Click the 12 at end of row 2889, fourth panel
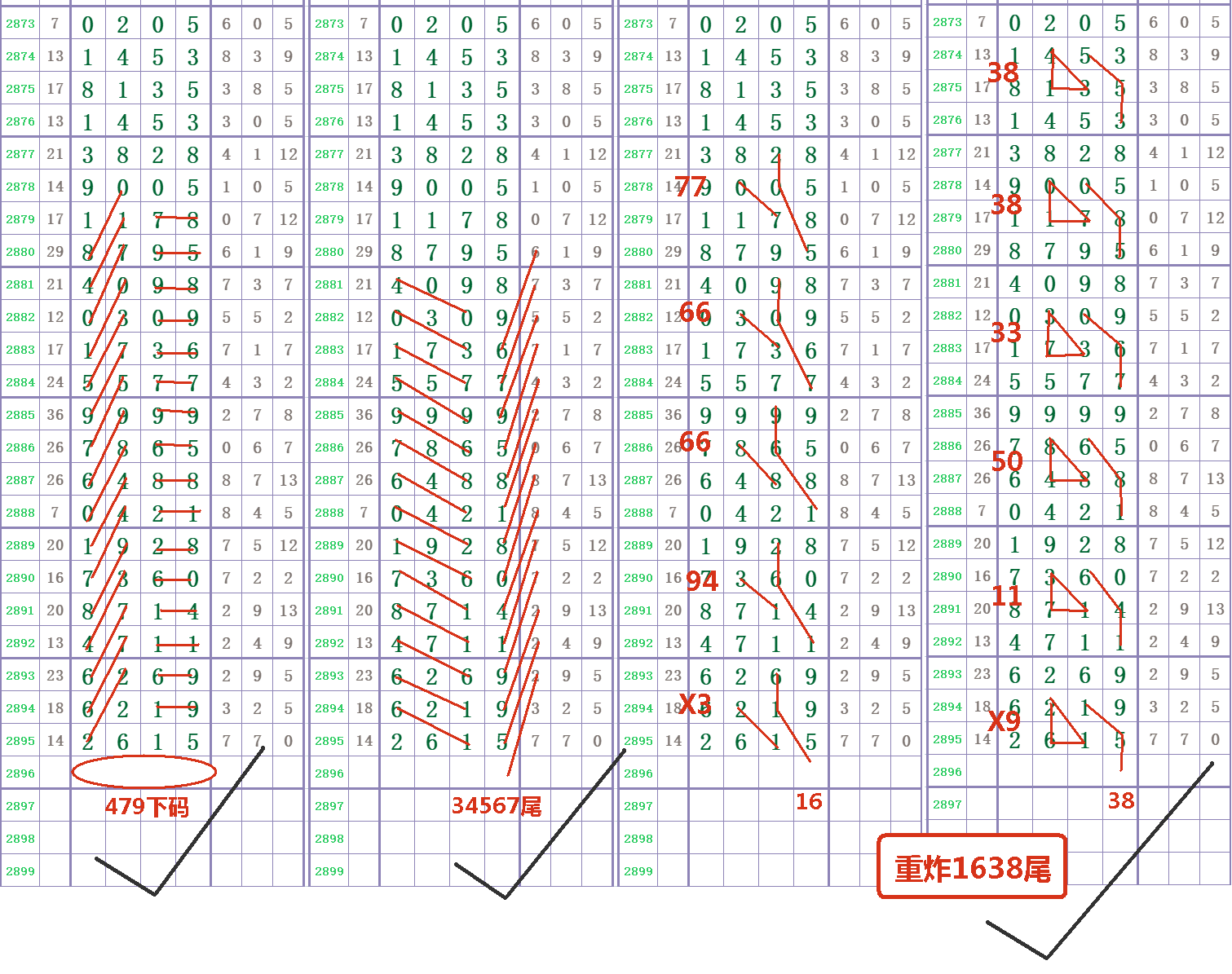 (x=1216, y=544)
